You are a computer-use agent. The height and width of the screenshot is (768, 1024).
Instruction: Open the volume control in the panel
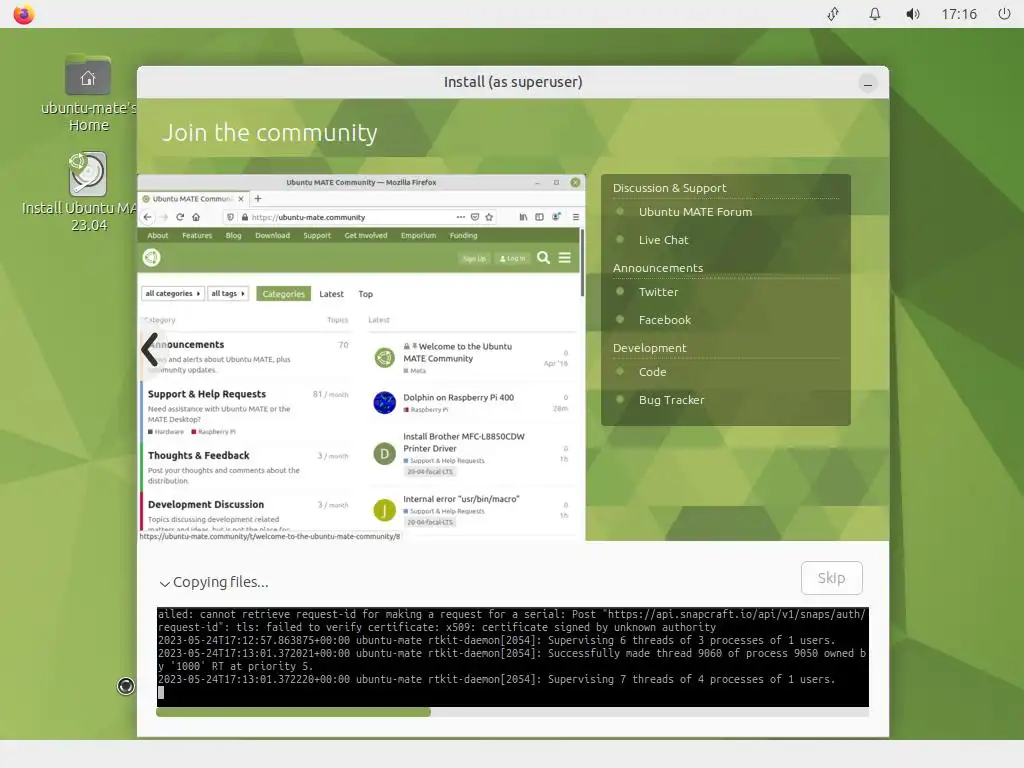click(913, 14)
